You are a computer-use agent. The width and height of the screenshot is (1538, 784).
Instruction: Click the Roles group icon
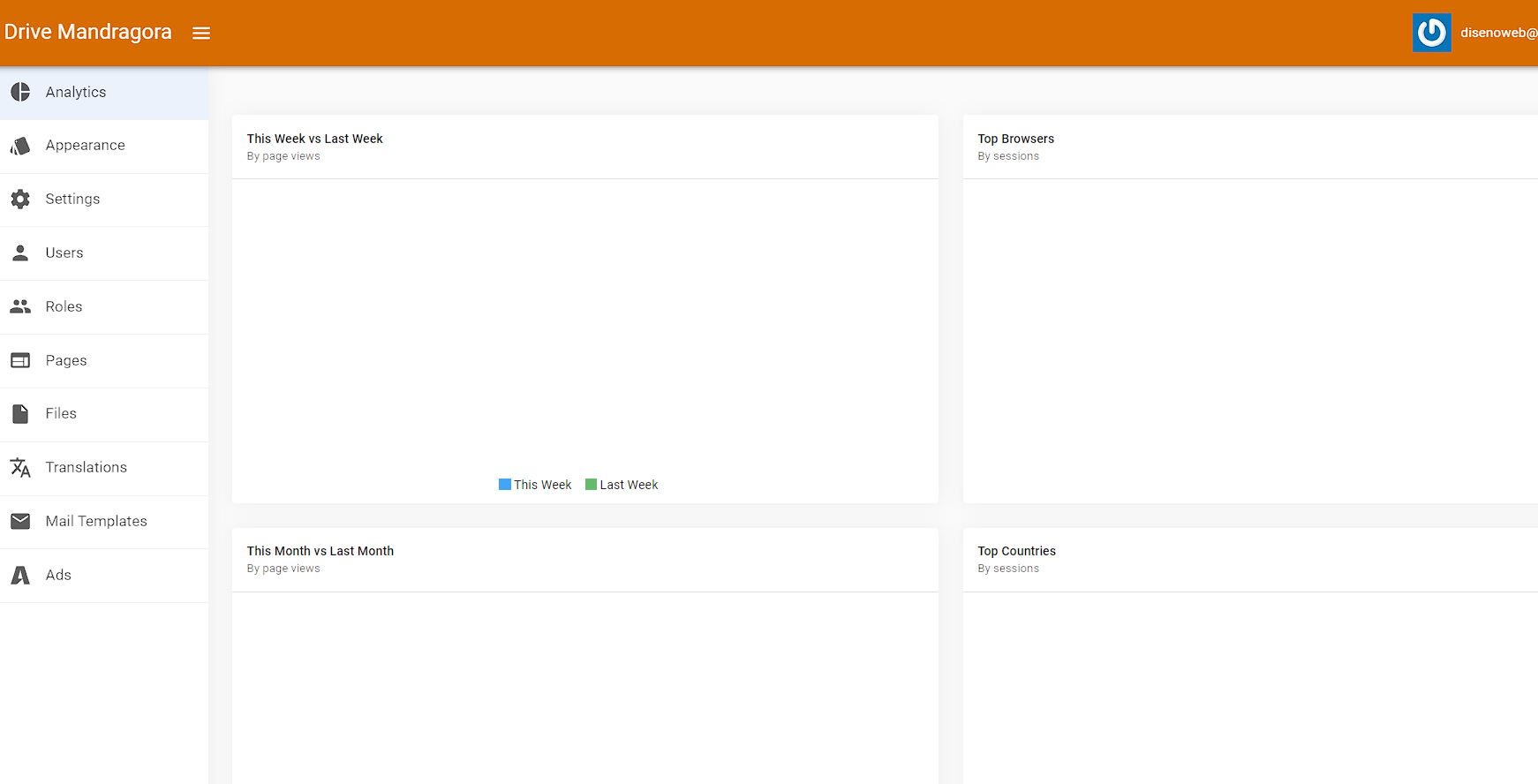(20, 306)
